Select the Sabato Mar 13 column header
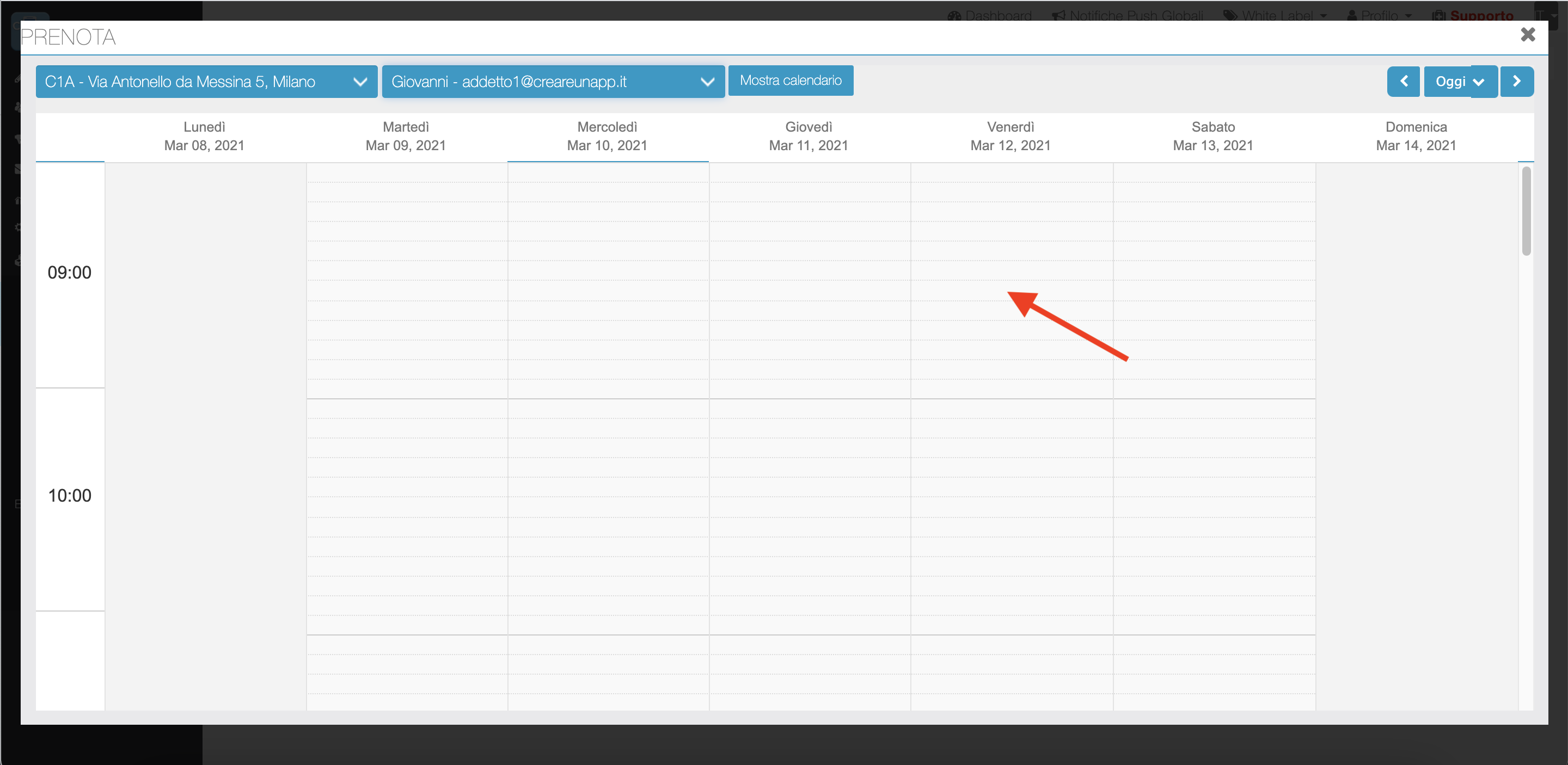Screen dimensions: 1568x765 1212,136
